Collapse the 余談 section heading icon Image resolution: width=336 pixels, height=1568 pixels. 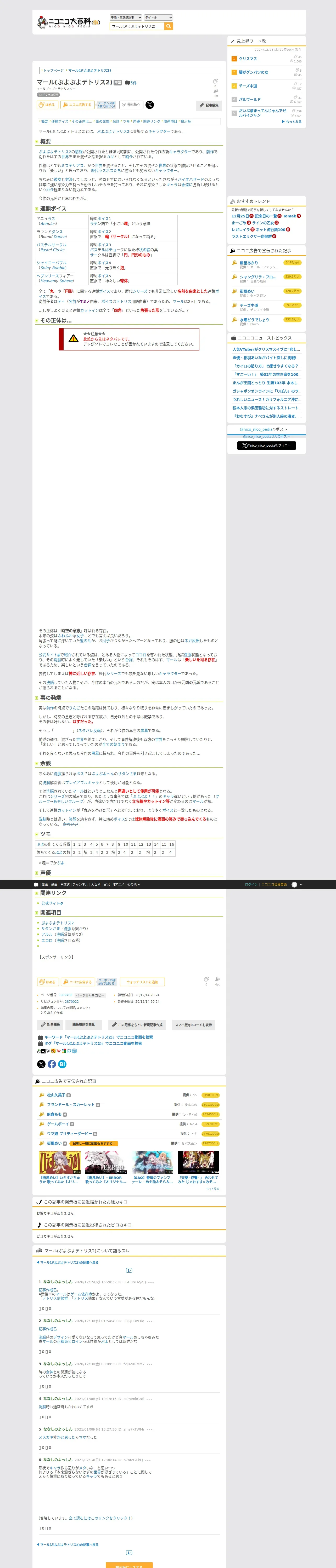pyautogui.click(x=37, y=763)
